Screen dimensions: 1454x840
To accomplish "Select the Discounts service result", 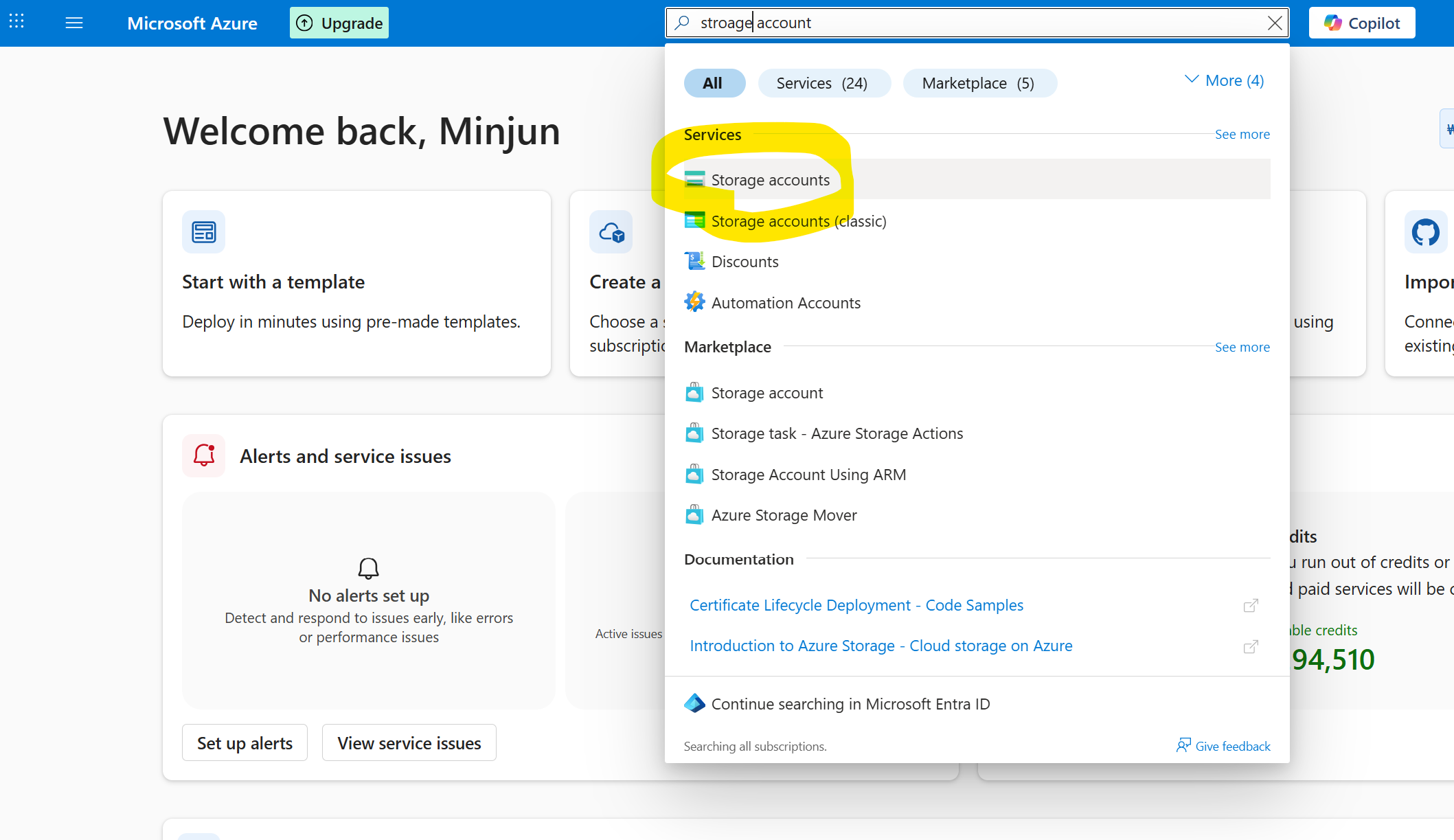I will point(745,262).
